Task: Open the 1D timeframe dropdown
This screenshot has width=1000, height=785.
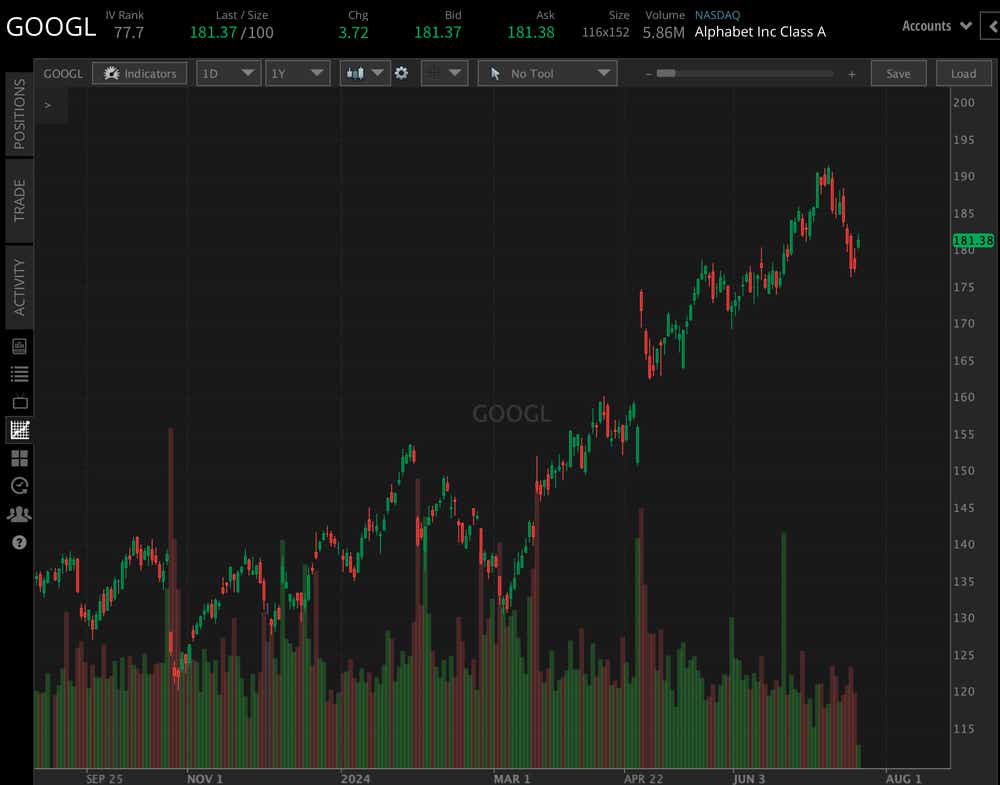Action: 228,73
